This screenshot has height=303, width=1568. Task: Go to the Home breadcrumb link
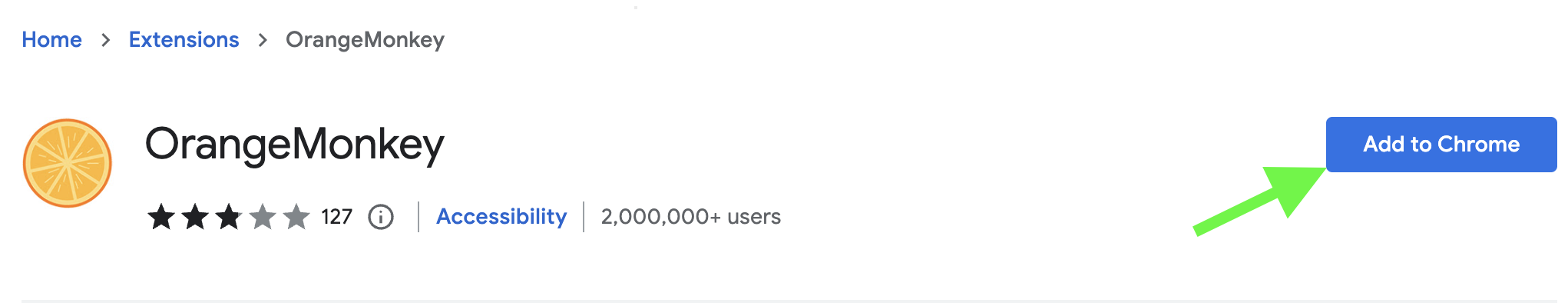coord(51,40)
